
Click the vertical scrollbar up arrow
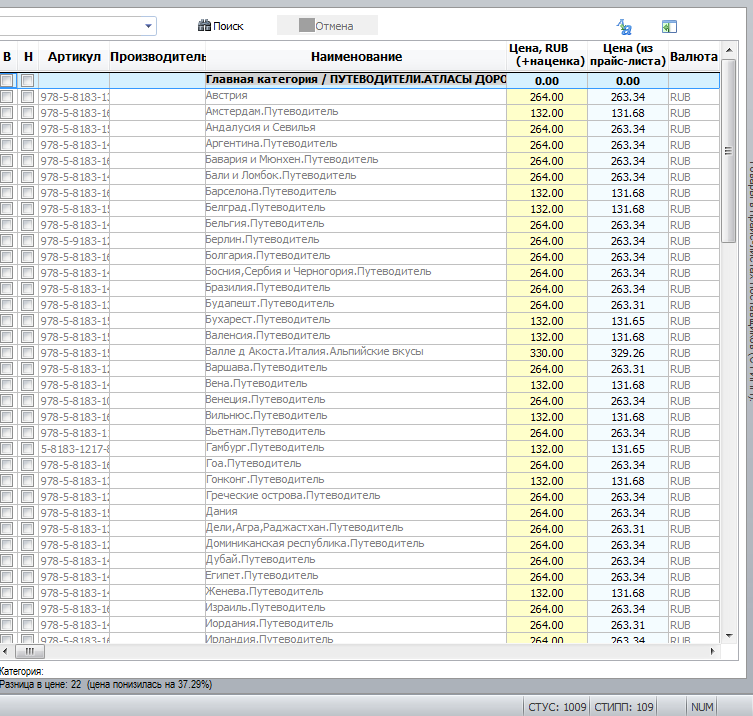tap(729, 50)
